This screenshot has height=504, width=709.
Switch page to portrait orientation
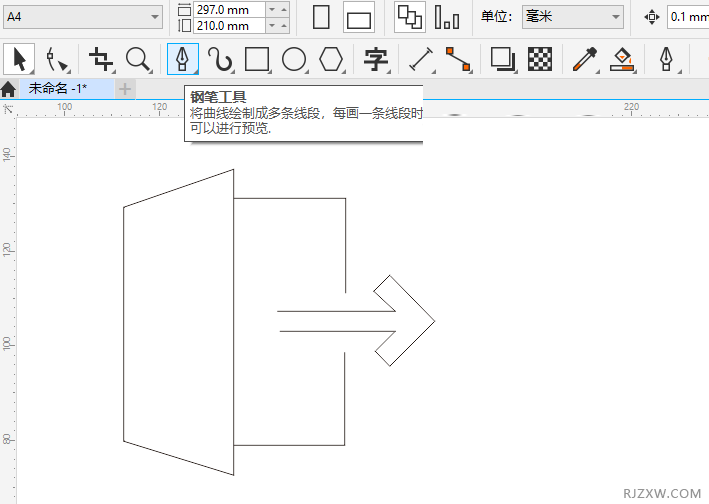pyautogui.click(x=321, y=17)
